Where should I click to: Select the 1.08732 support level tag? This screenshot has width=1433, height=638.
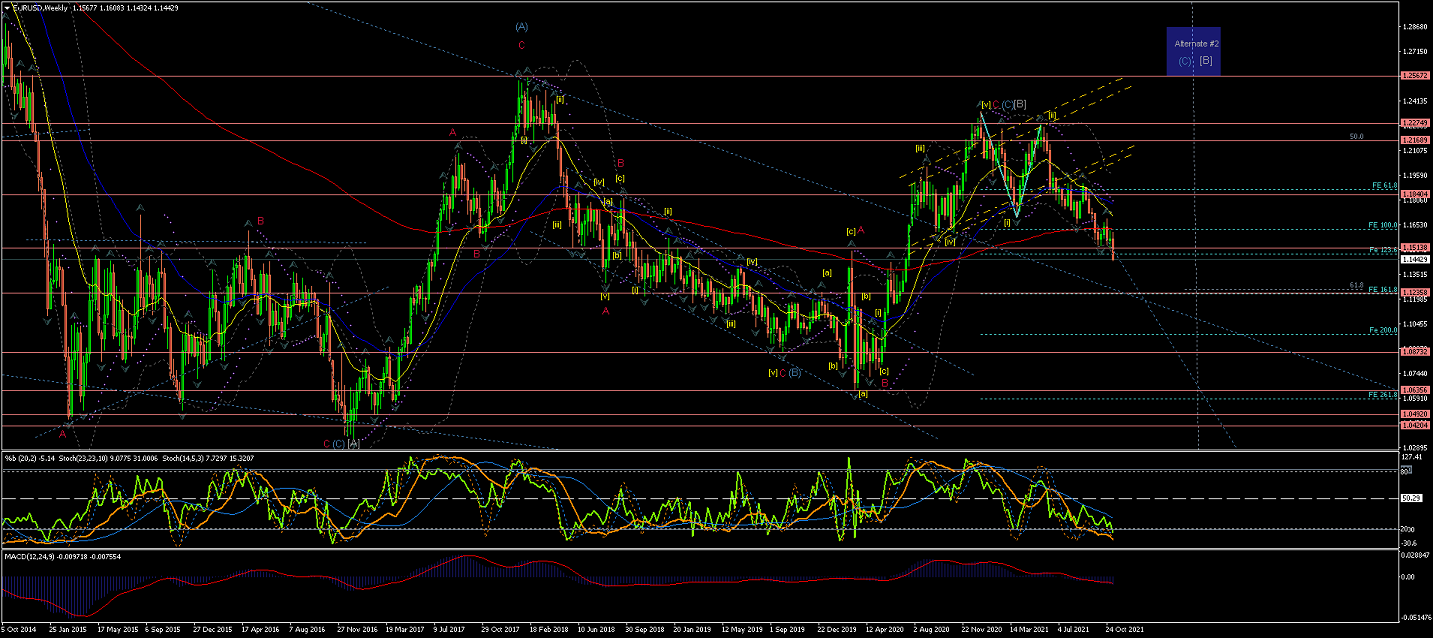pyautogui.click(x=1413, y=352)
